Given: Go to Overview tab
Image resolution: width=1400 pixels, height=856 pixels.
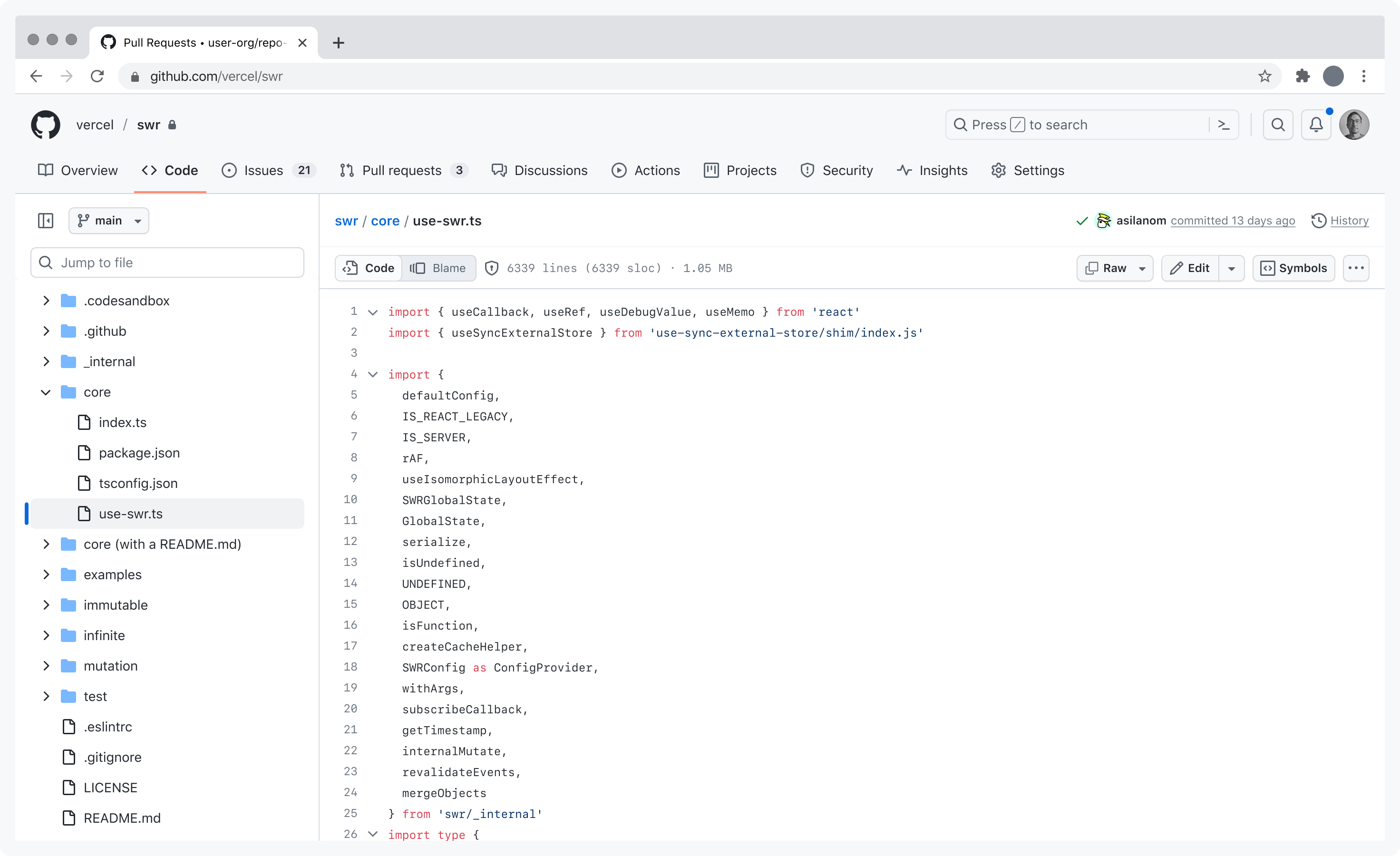Looking at the screenshot, I should [x=78, y=170].
